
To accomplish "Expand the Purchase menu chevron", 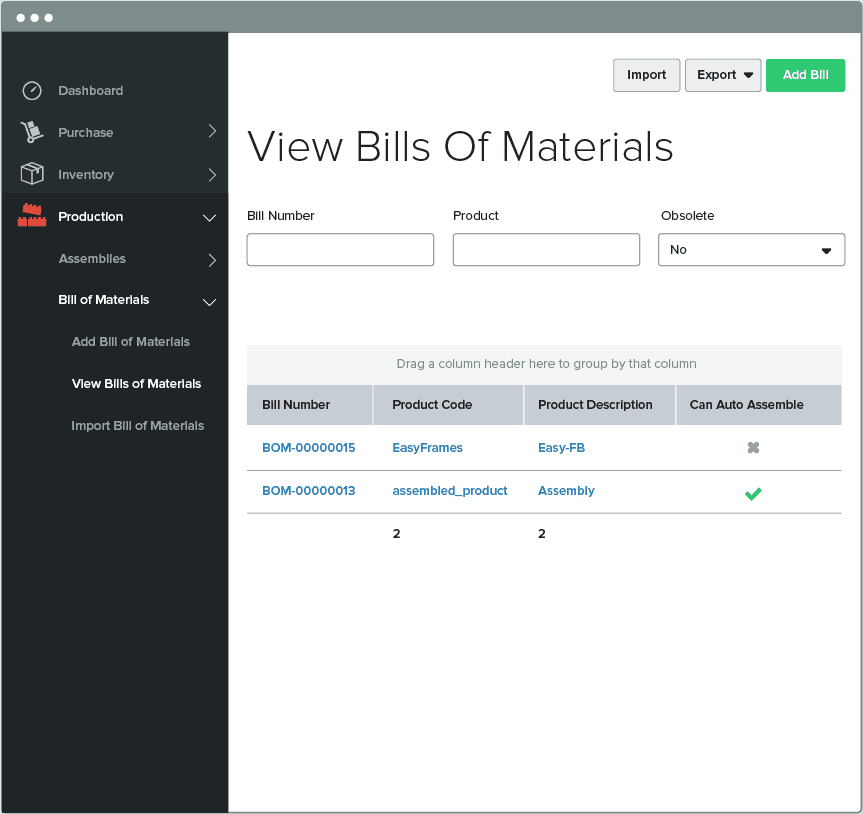I will point(211,131).
